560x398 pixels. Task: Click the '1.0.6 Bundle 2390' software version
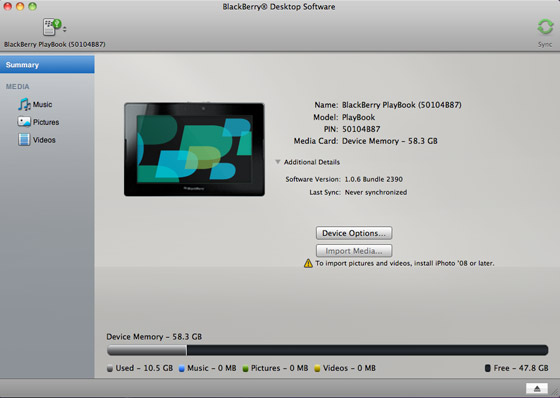[x=374, y=179]
